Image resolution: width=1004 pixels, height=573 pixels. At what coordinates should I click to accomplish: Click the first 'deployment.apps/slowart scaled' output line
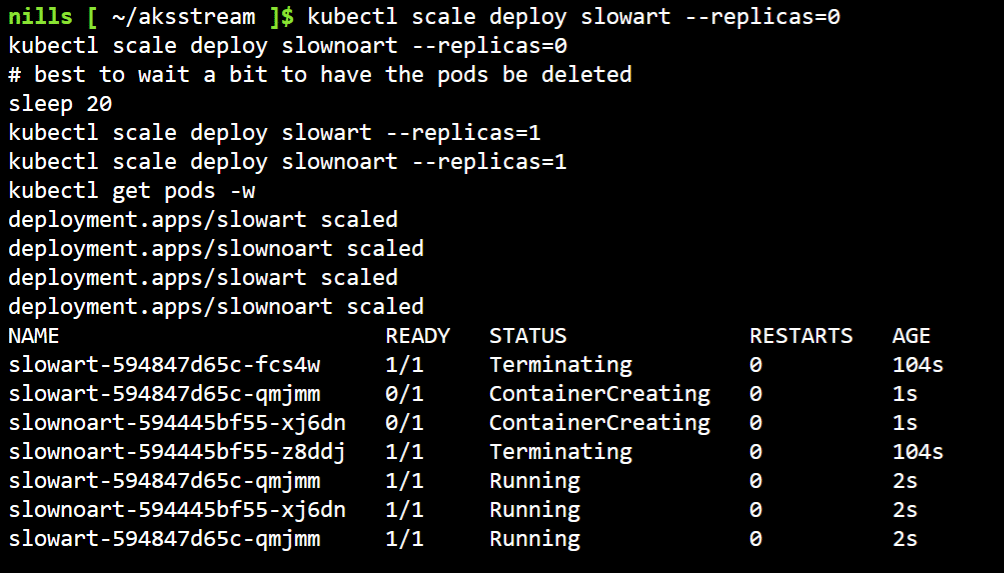click(203, 220)
